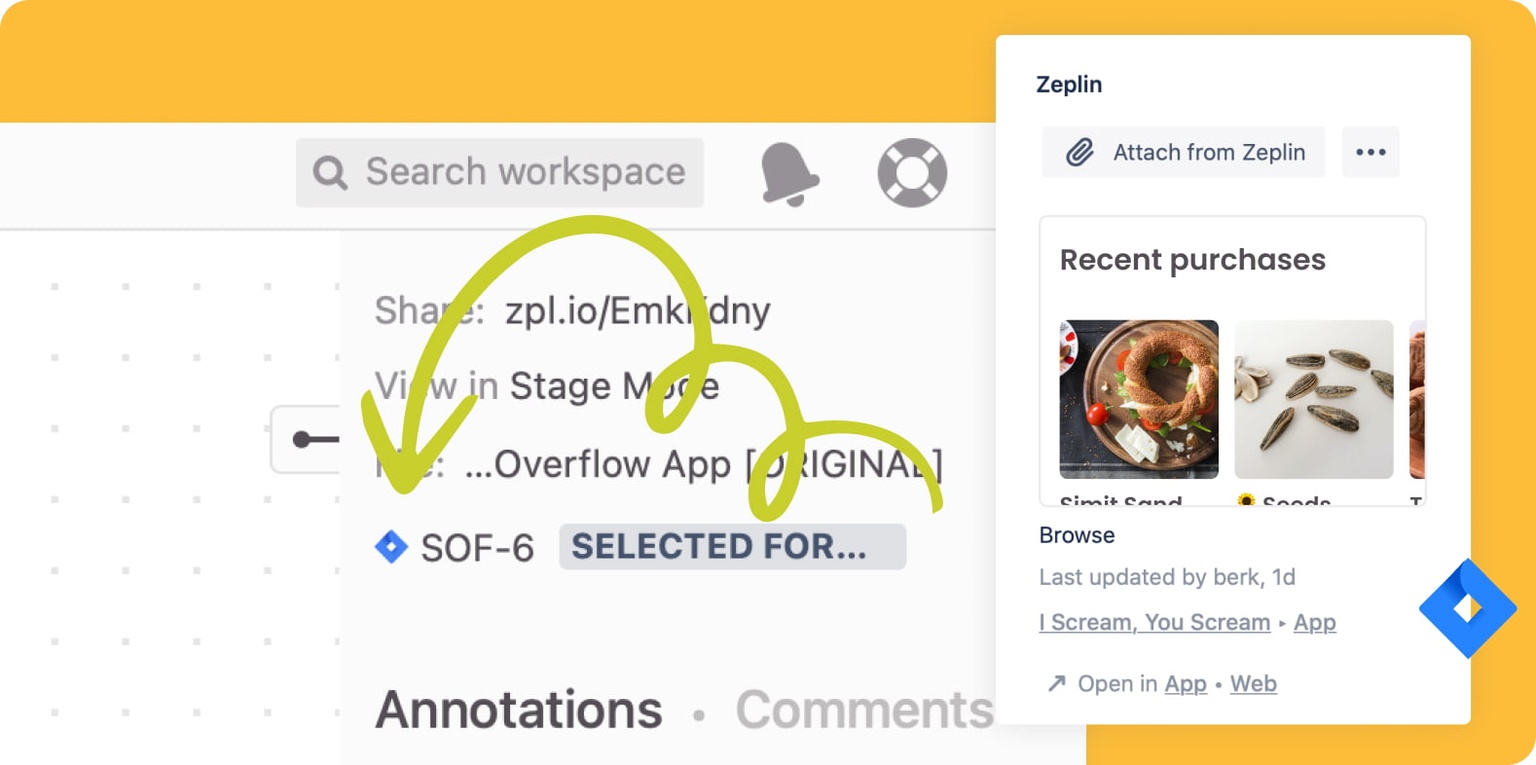
Task: Select the Jira issue type icon beside SOF-6
Action: (392, 546)
